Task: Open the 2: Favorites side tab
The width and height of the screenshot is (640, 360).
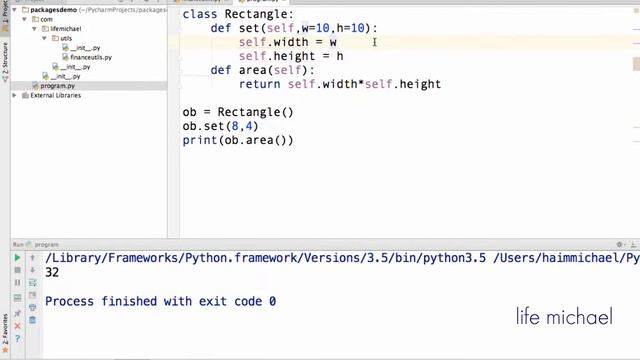Action: pos(5,329)
